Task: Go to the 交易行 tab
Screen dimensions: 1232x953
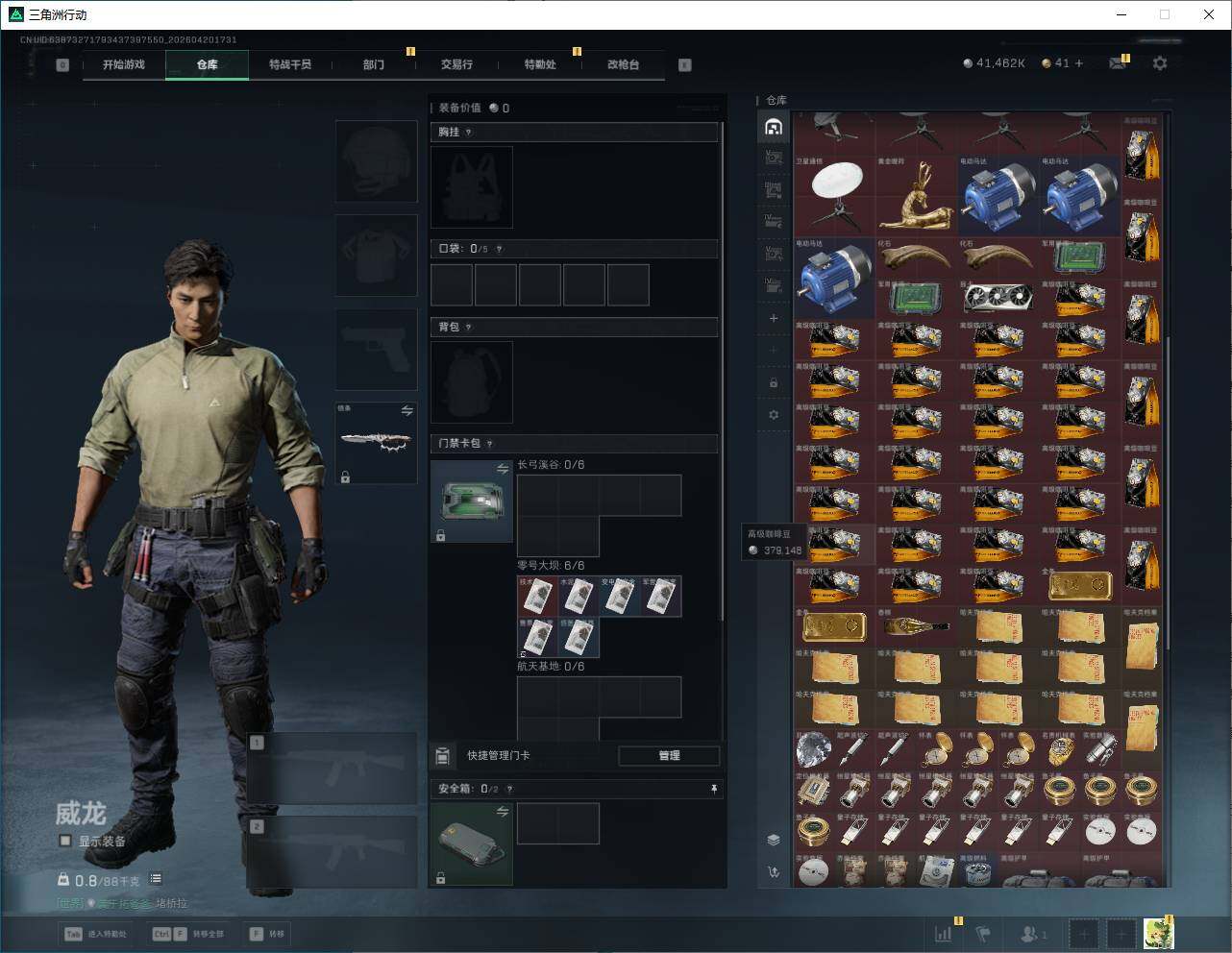Action: [x=456, y=64]
